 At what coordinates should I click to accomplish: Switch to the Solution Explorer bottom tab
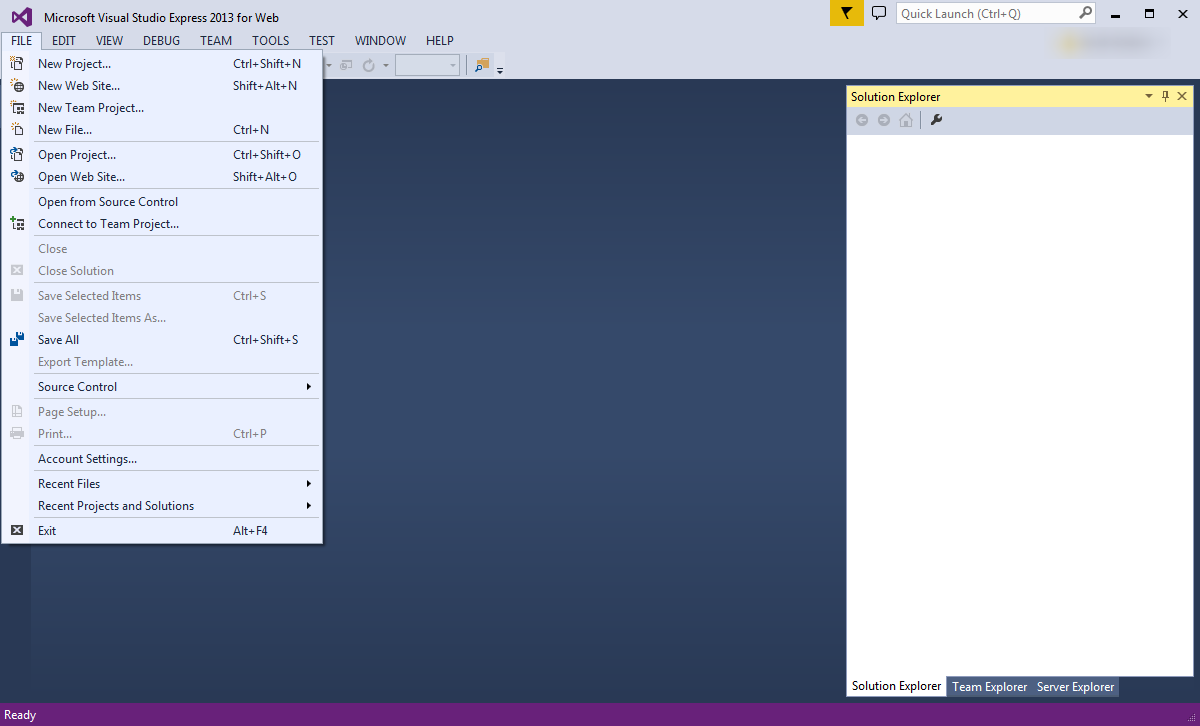click(897, 687)
